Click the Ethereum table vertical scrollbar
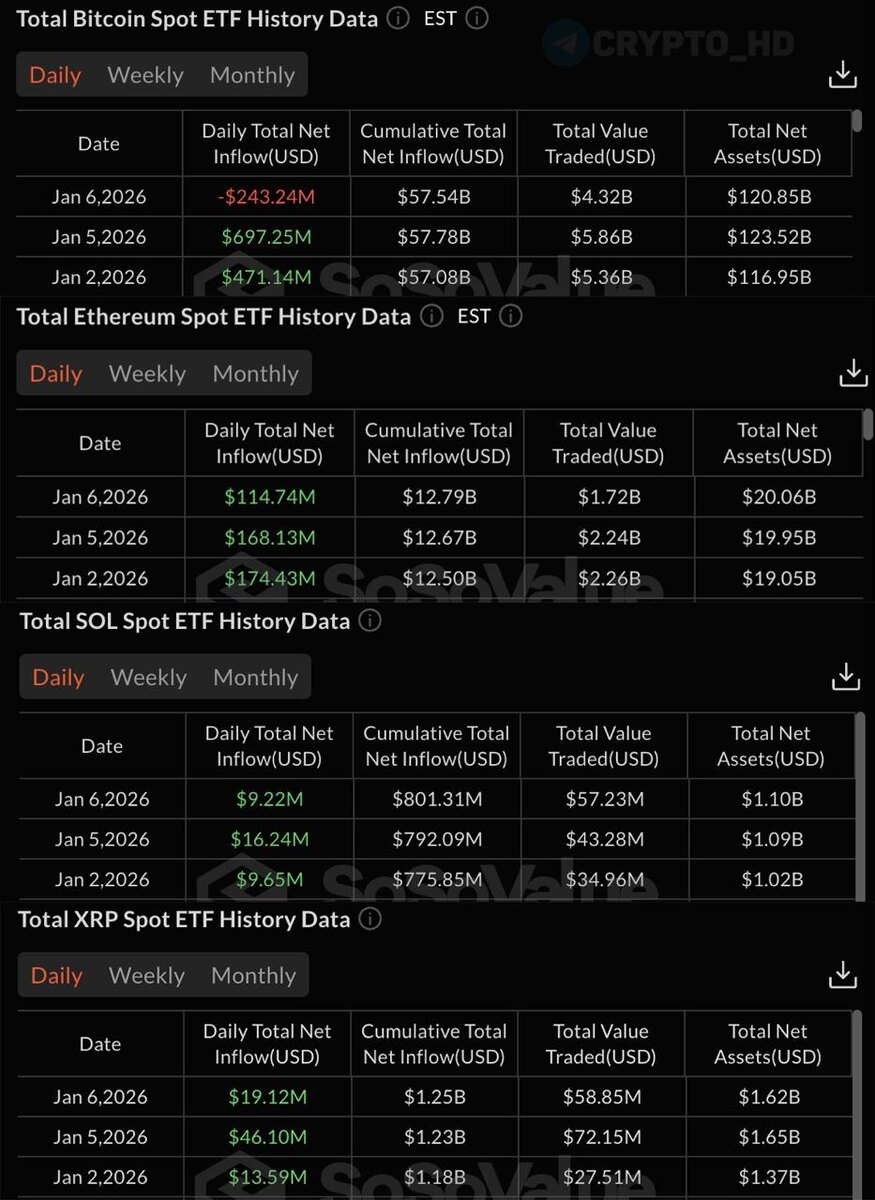 point(867,425)
